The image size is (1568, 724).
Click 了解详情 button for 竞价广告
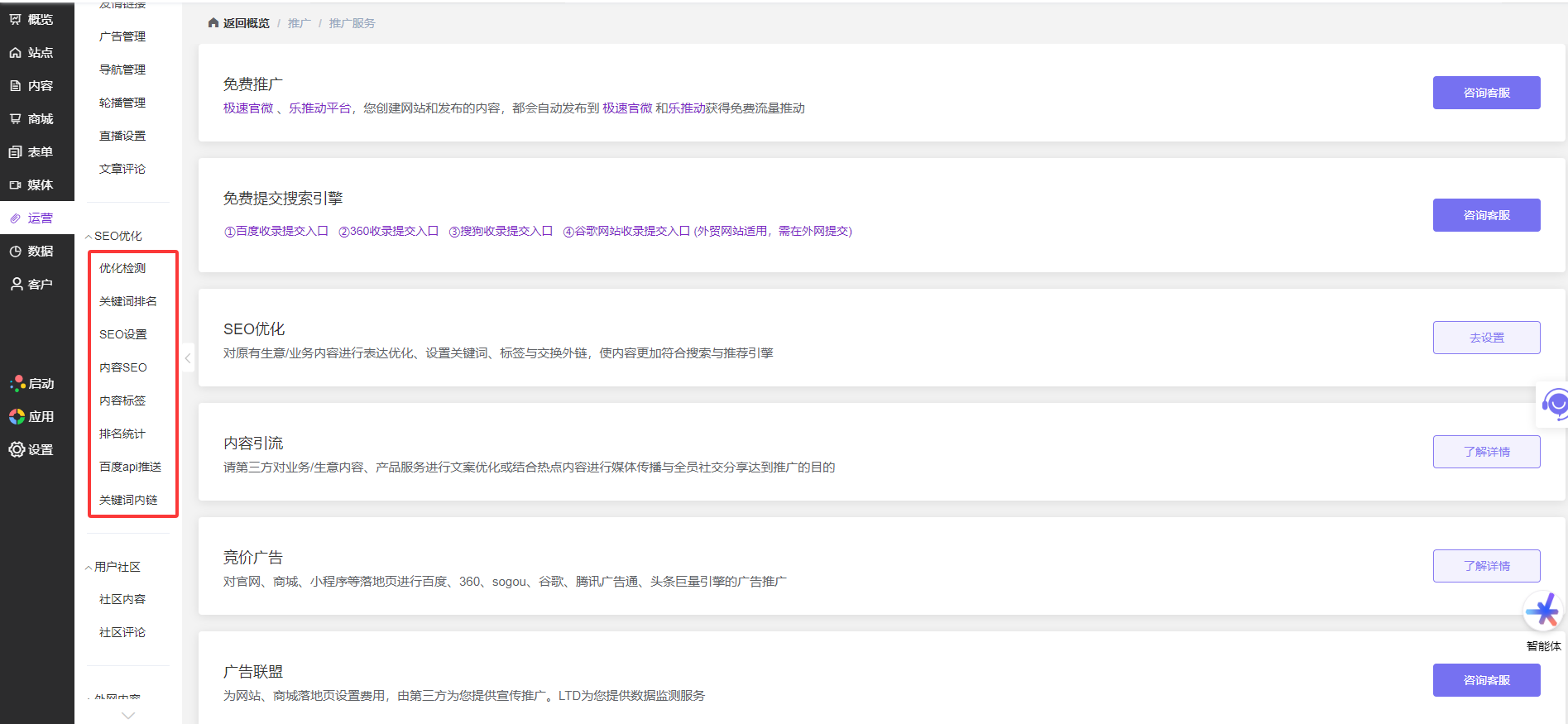[x=1486, y=566]
